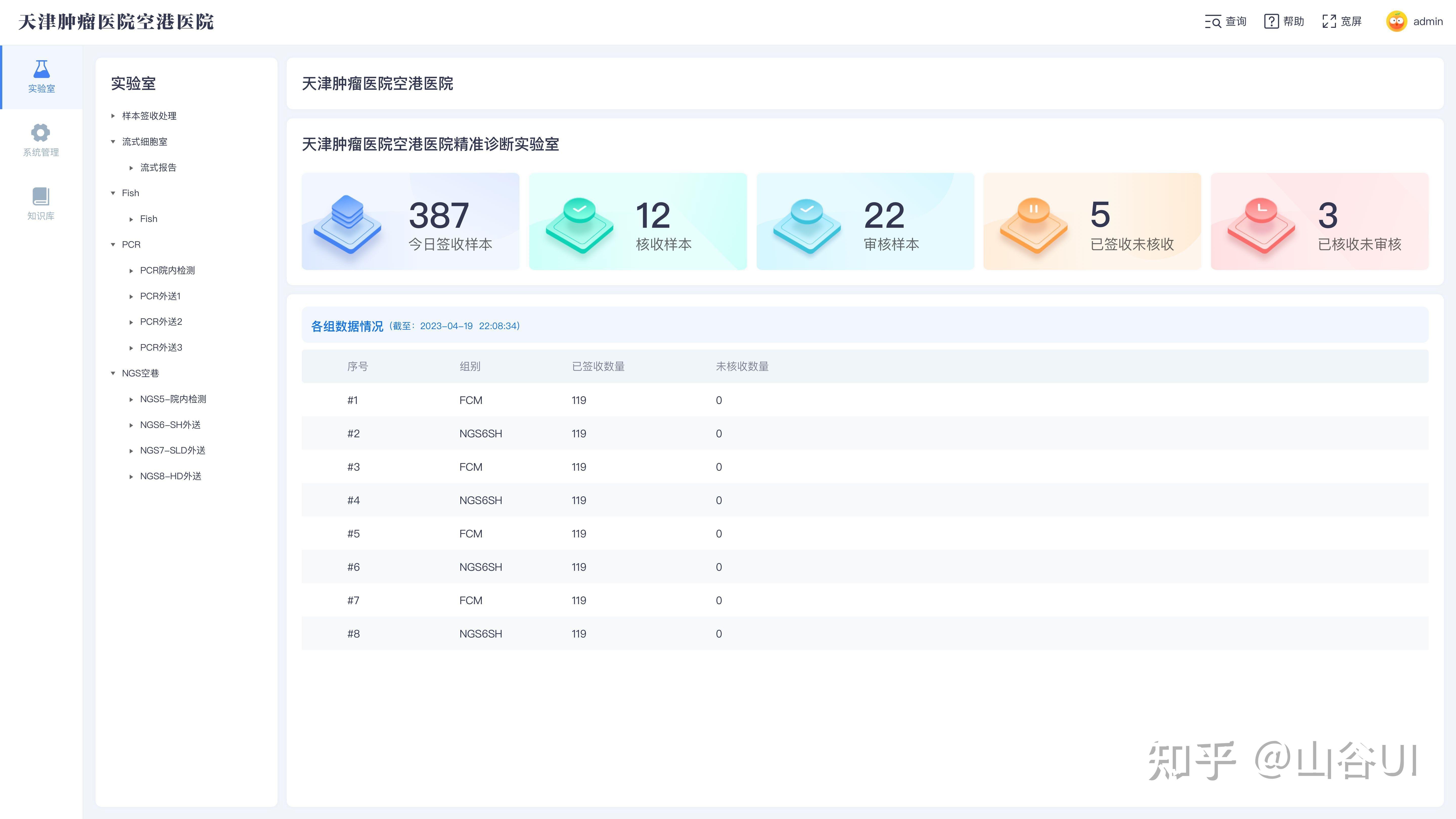Click the 5 已签收未核收 card
Image resolution: width=1456 pixels, height=819 pixels.
coord(1092,222)
